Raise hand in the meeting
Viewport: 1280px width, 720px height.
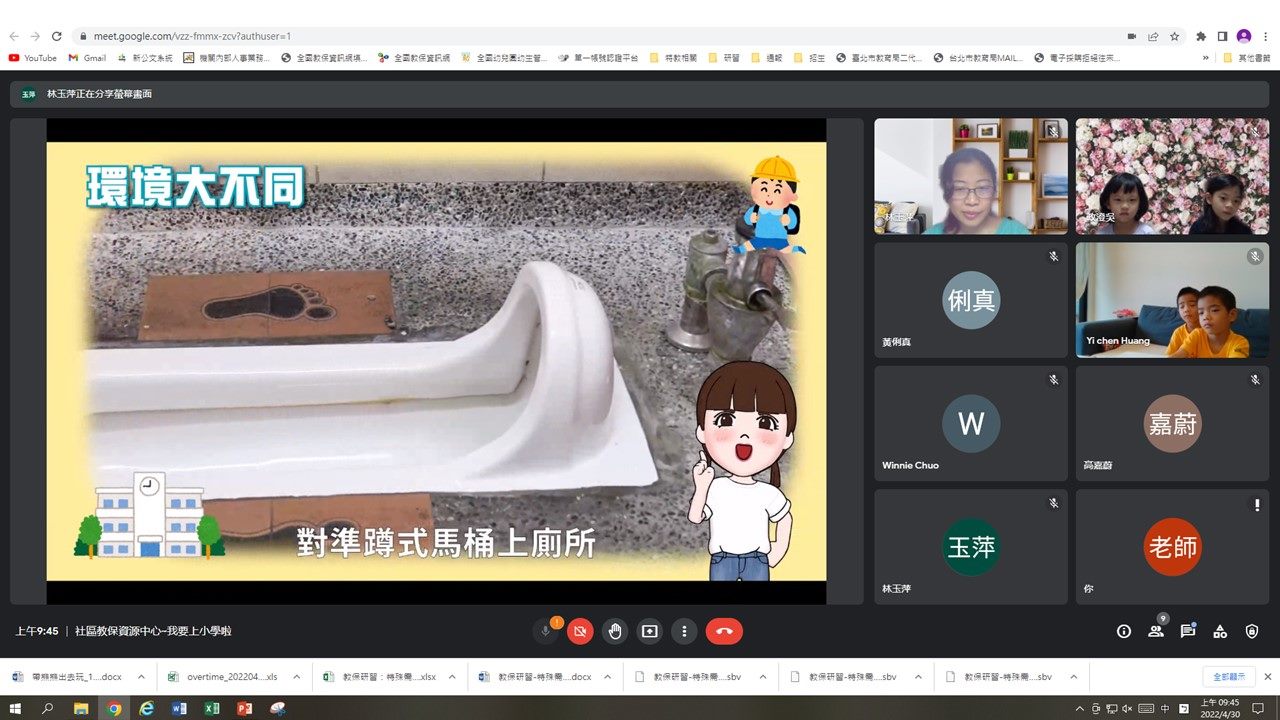(x=615, y=631)
